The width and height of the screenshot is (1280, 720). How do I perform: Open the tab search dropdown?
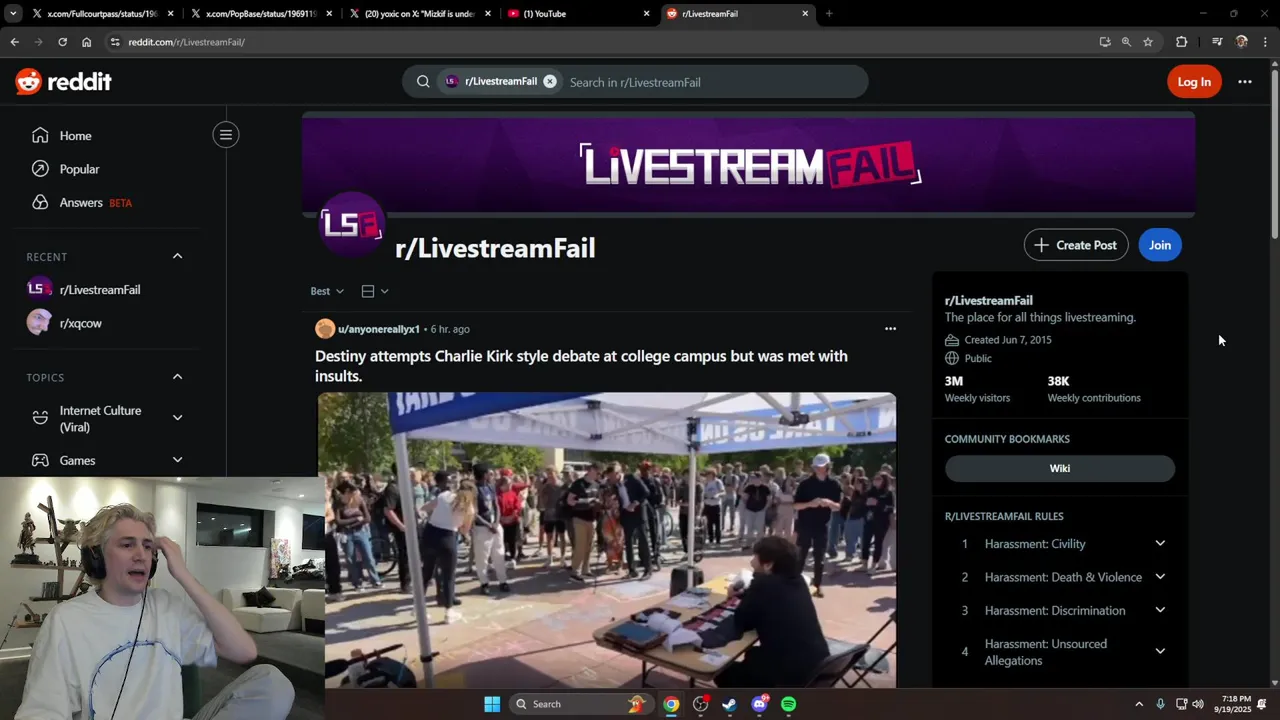tap(13, 14)
